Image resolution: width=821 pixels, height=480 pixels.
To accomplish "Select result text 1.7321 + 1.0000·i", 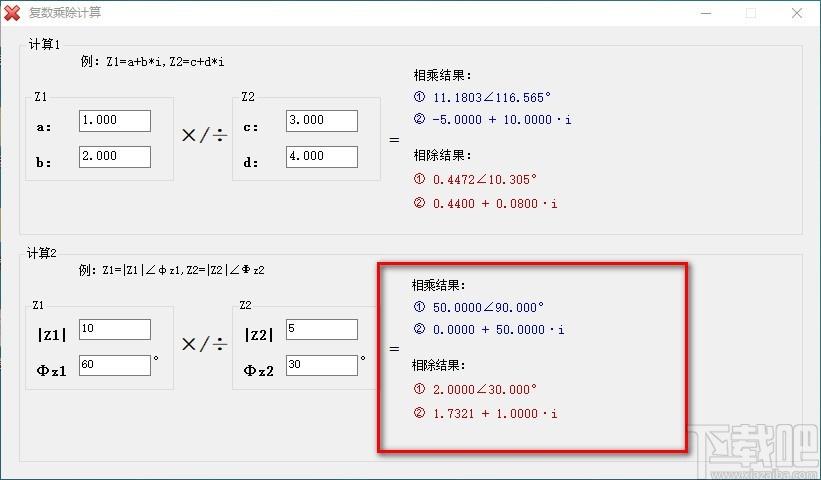I will (495, 414).
